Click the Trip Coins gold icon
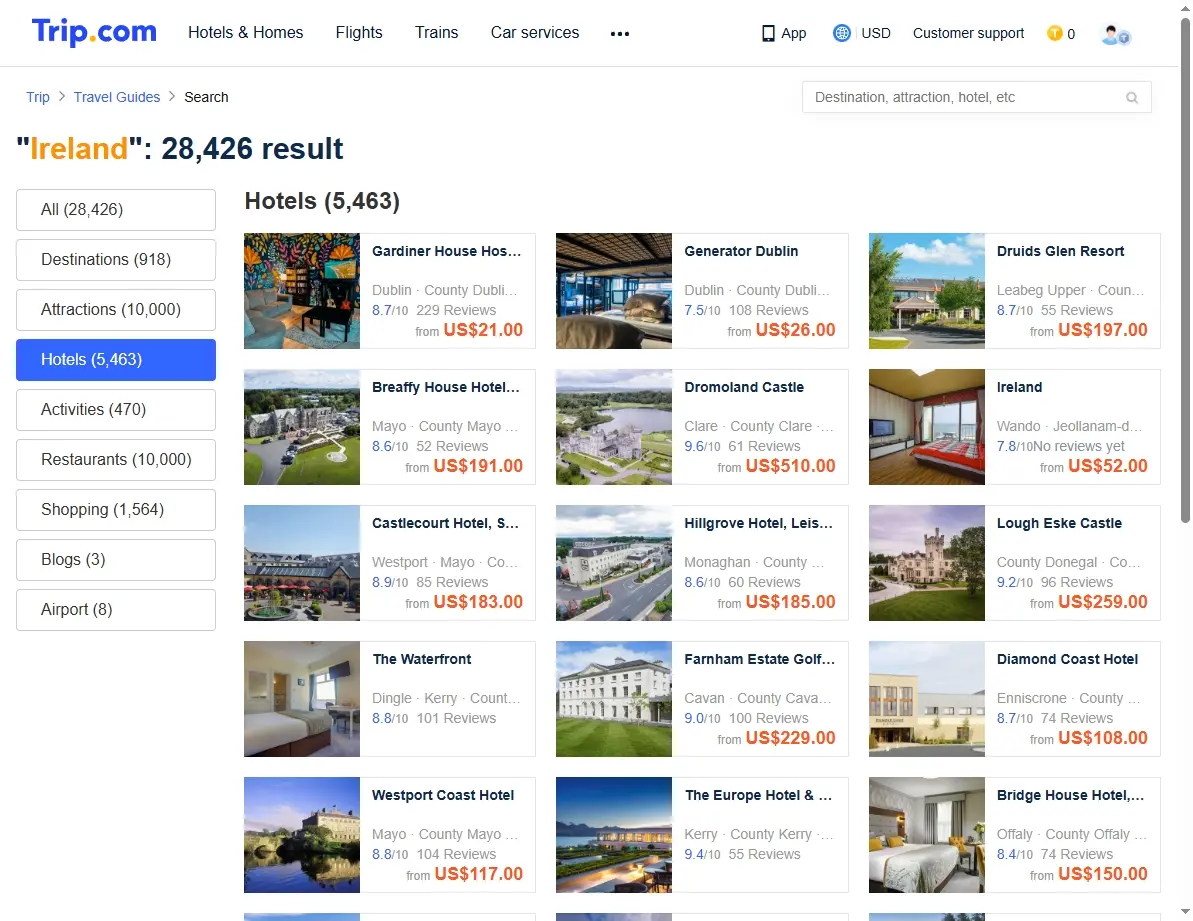Image resolution: width=1193 pixels, height=921 pixels. click(1055, 33)
